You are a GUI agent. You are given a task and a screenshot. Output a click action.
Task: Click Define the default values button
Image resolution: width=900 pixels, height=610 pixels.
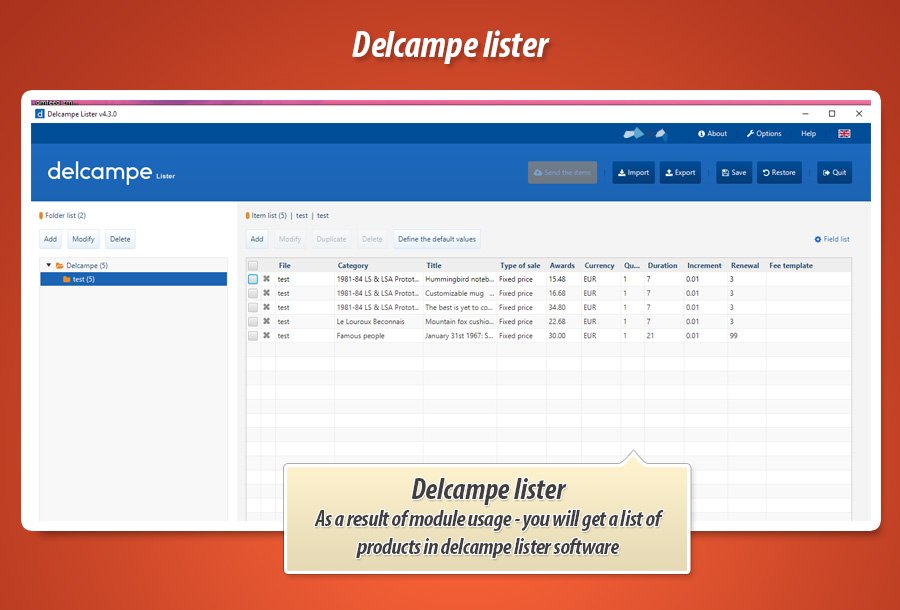point(437,239)
